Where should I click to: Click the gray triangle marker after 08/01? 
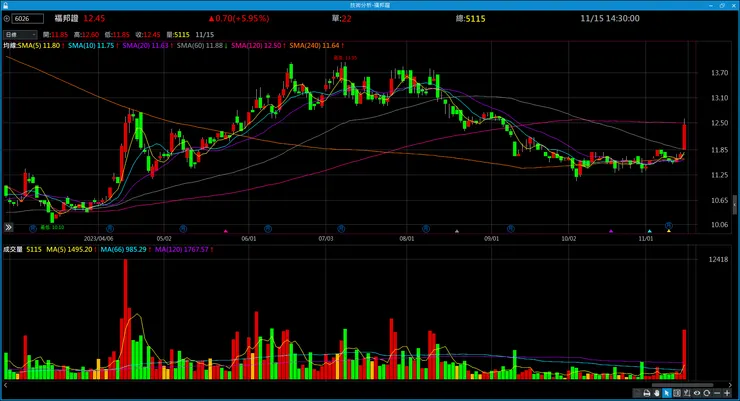(456, 231)
